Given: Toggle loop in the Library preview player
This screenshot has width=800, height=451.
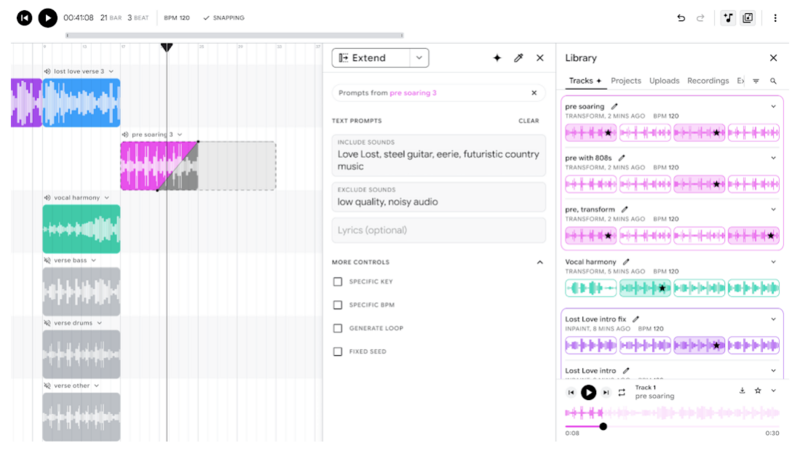Looking at the screenshot, I should click(x=621, y=393).
